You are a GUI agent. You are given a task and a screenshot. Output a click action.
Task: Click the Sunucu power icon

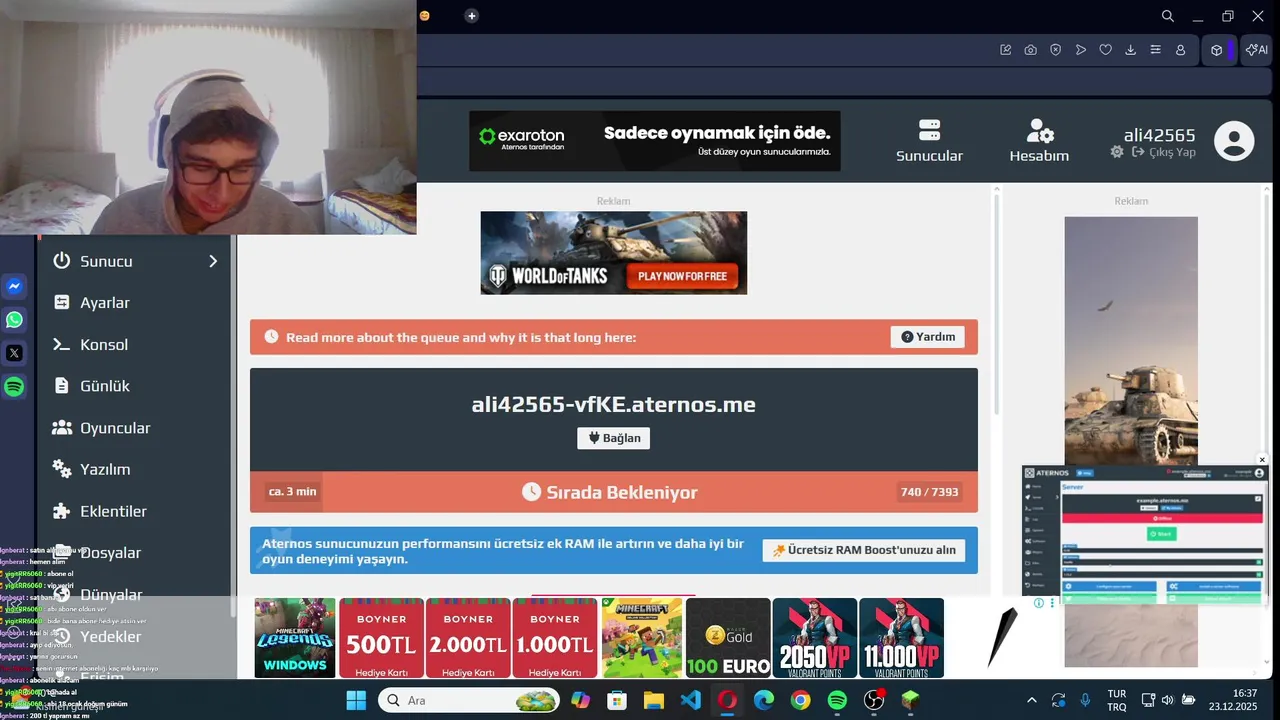coord(62,260)
